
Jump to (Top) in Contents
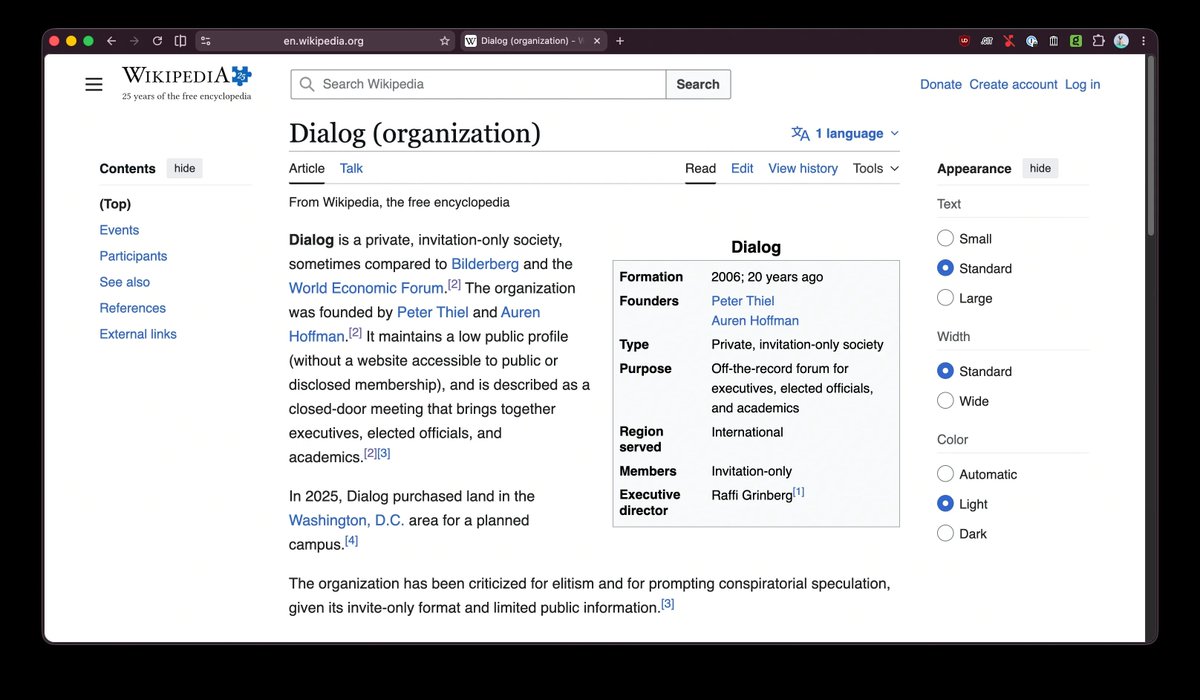[x=115, y=204]
